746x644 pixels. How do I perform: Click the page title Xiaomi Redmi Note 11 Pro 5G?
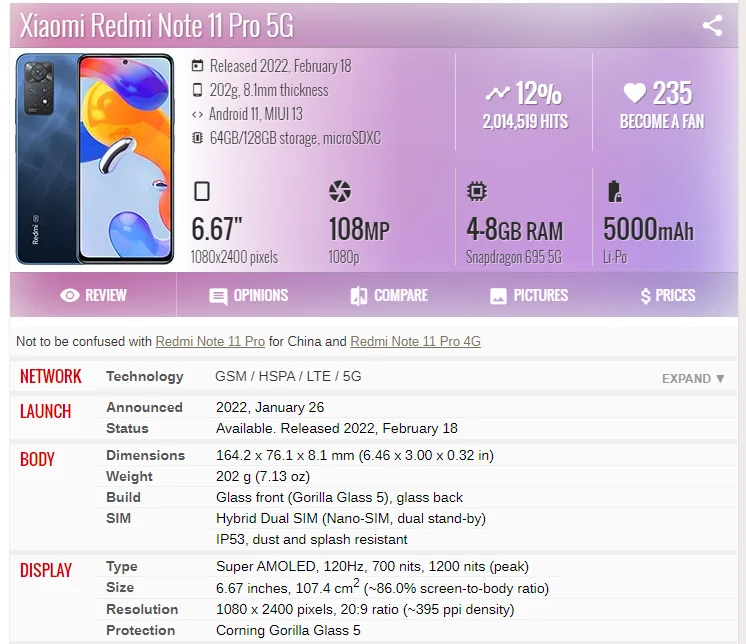157,25
